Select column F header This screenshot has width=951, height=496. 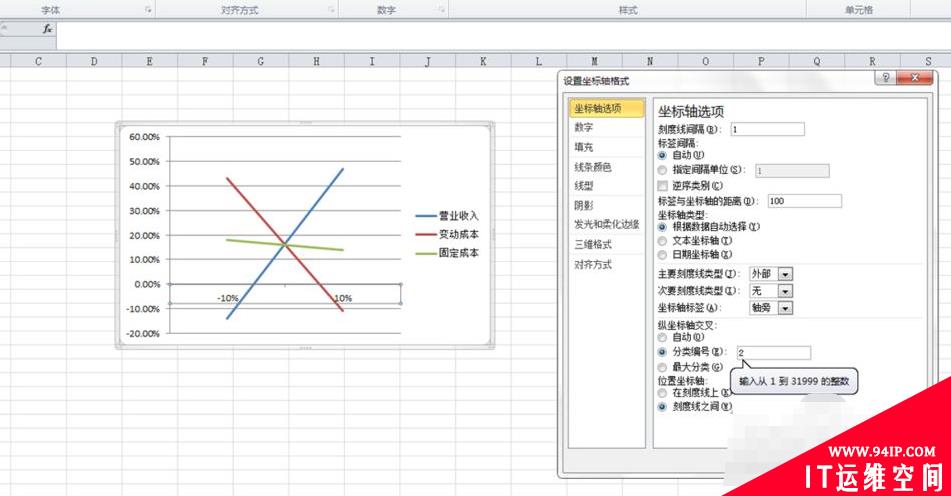[x=205, y=61]
